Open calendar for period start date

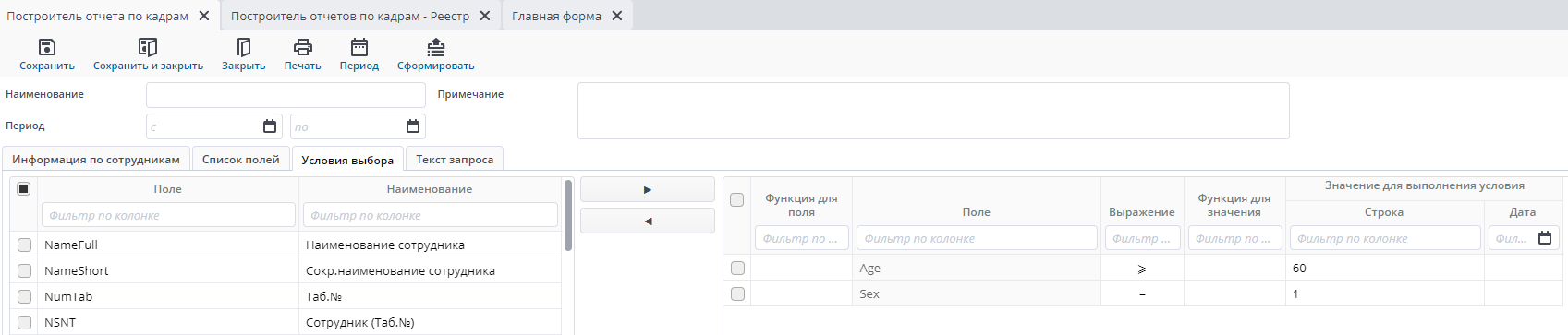click(x=270, y=126)
